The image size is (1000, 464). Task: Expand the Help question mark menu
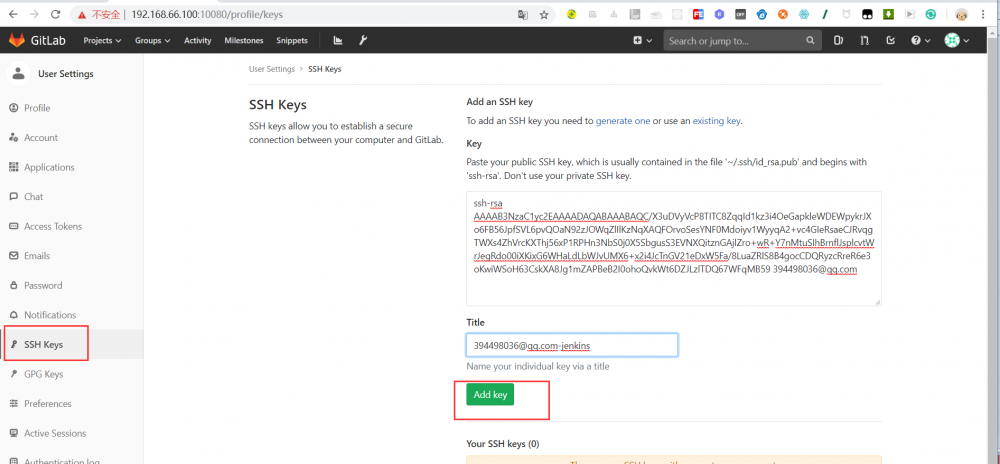920,40
